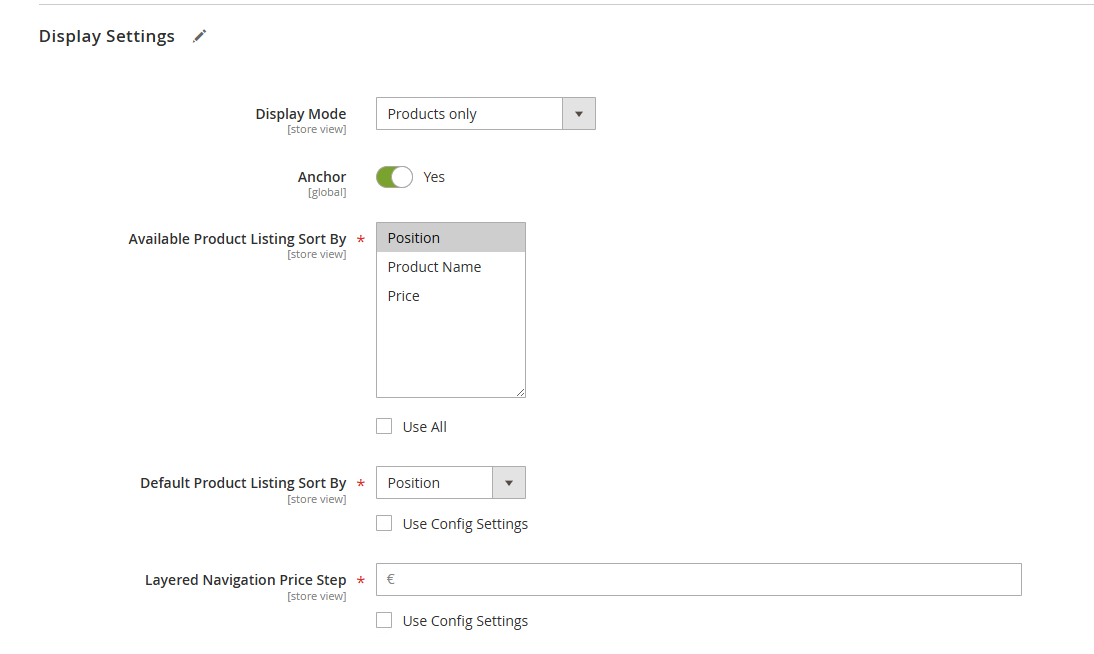Click the Display Mode field label
The width and height of the screenshot is (1094, 654).
[x=300, y=114]
